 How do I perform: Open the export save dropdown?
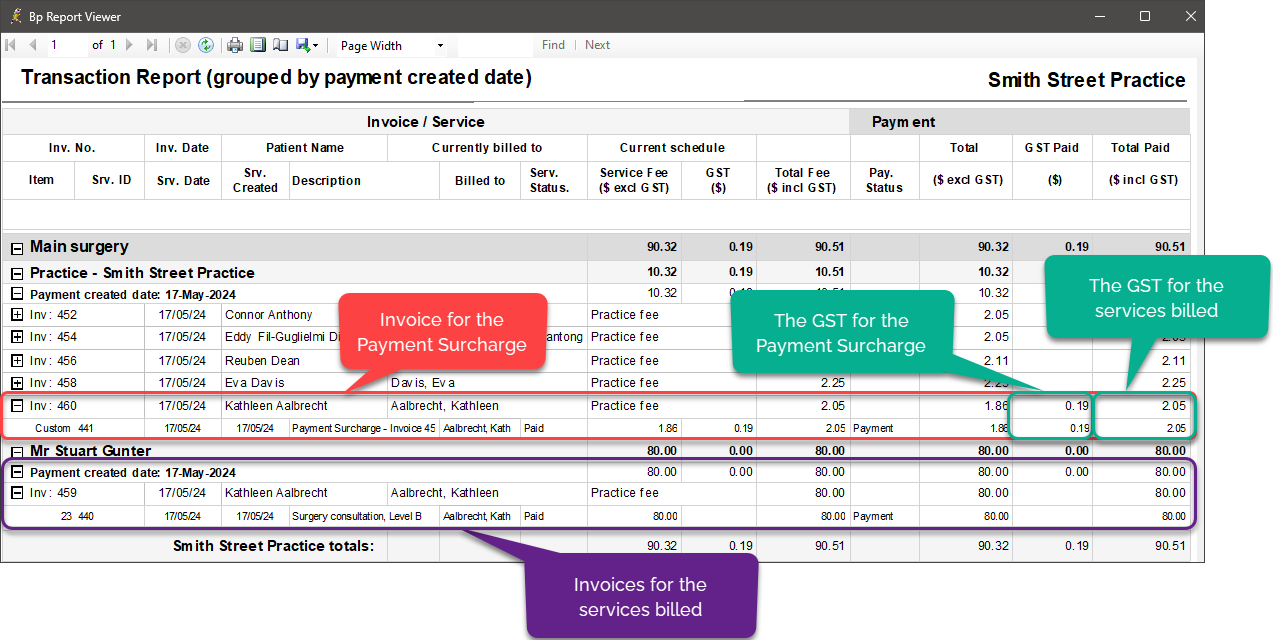(x=308, y=45)
